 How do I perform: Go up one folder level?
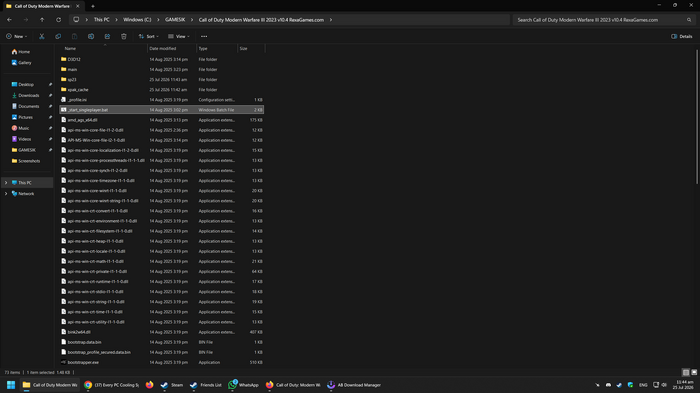[x=42, y=20]
